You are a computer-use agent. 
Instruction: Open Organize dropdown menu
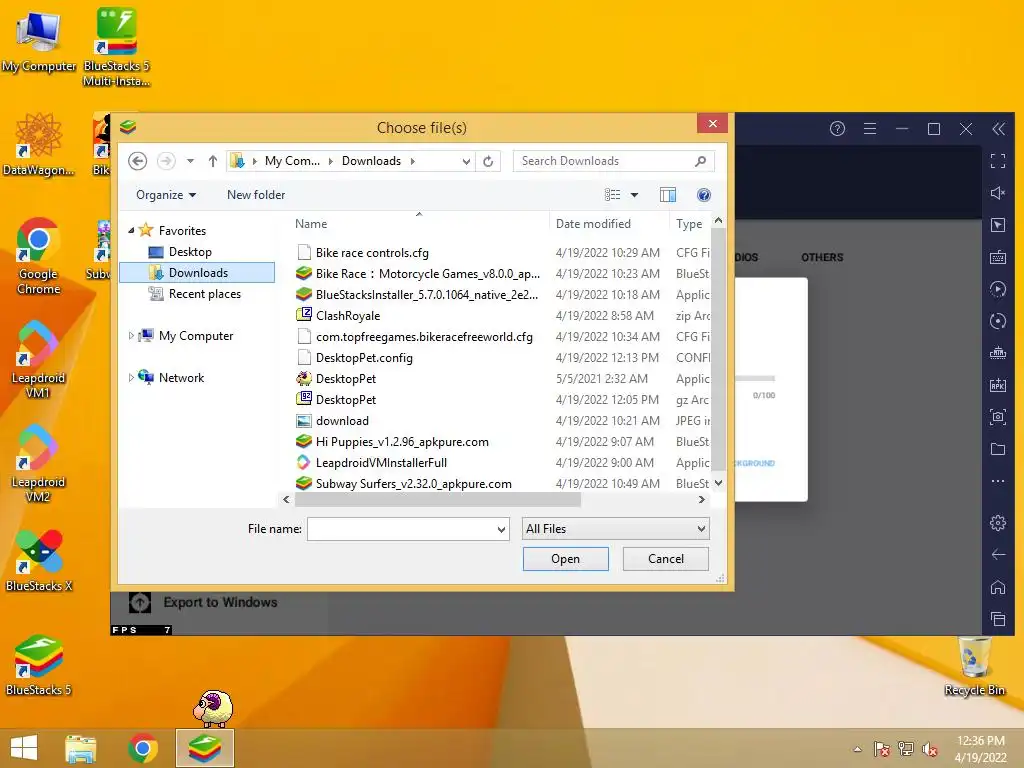pyautogui.click(x=166, y=195)
